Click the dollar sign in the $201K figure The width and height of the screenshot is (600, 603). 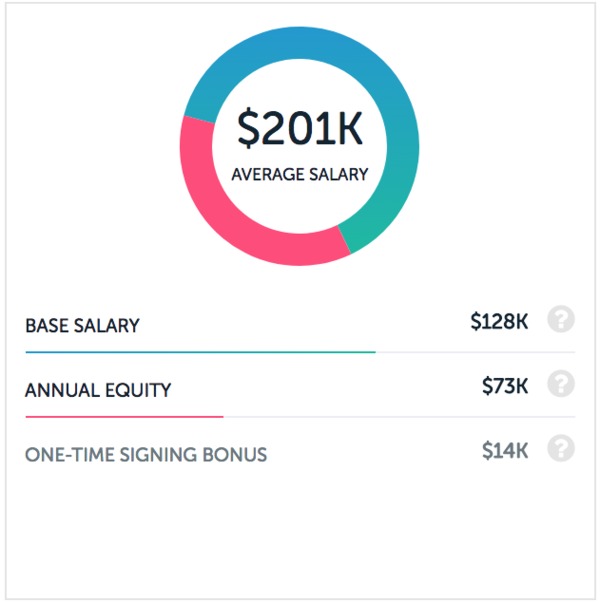(248, 129)
